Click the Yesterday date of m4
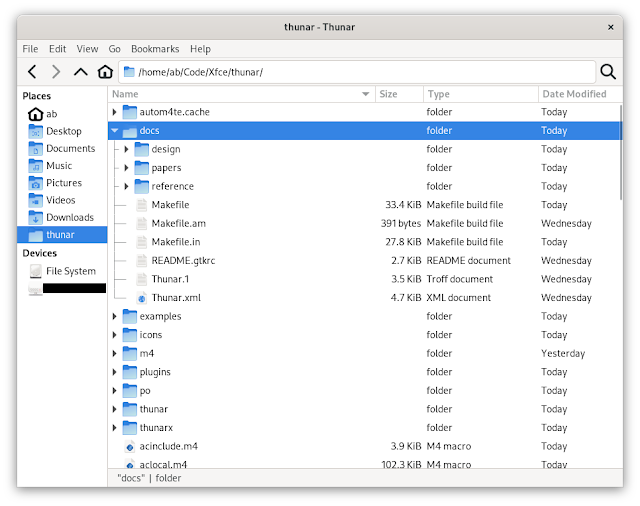Image resolution: width=640 pixels, height=506 pixels. (563, 353)
